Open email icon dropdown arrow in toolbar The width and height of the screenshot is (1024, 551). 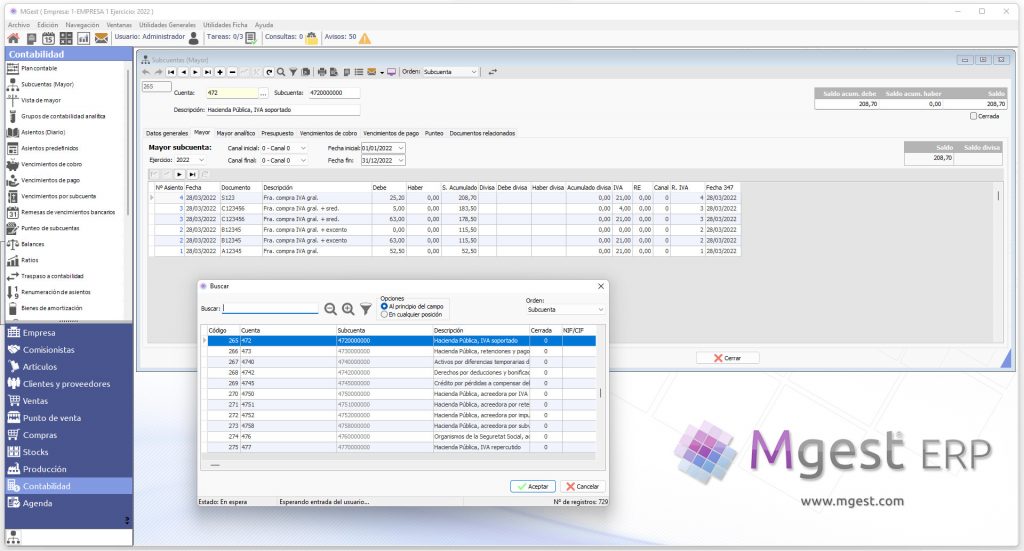pyautogui.click(x=381, y=72)
